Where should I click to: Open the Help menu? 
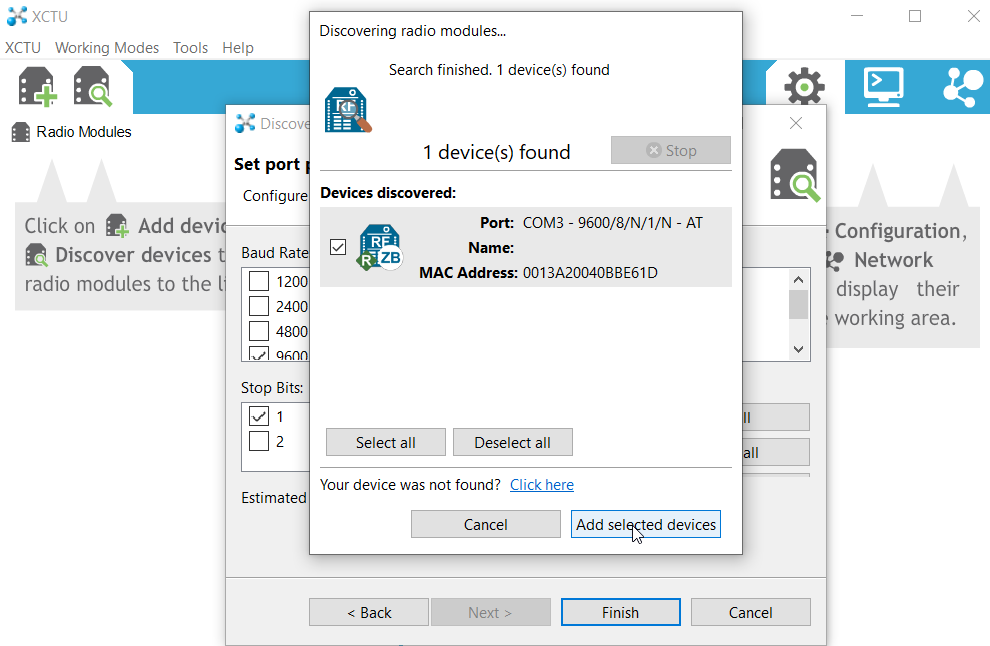tap(237, 47)
